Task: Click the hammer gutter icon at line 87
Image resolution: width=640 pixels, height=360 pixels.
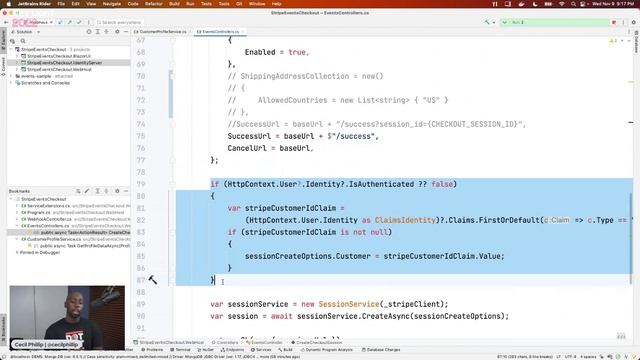Action: click(153, 280)
